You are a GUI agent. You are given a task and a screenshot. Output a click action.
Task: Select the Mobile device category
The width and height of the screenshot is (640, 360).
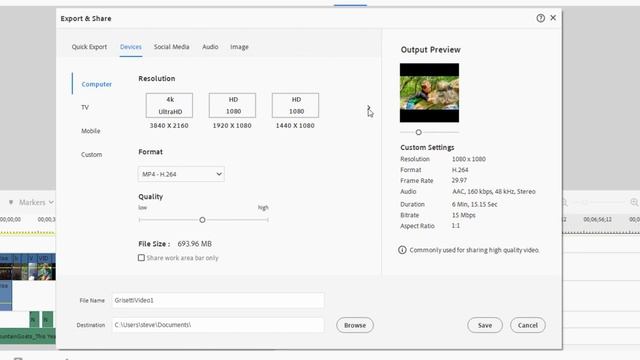(x=91, y=131)
